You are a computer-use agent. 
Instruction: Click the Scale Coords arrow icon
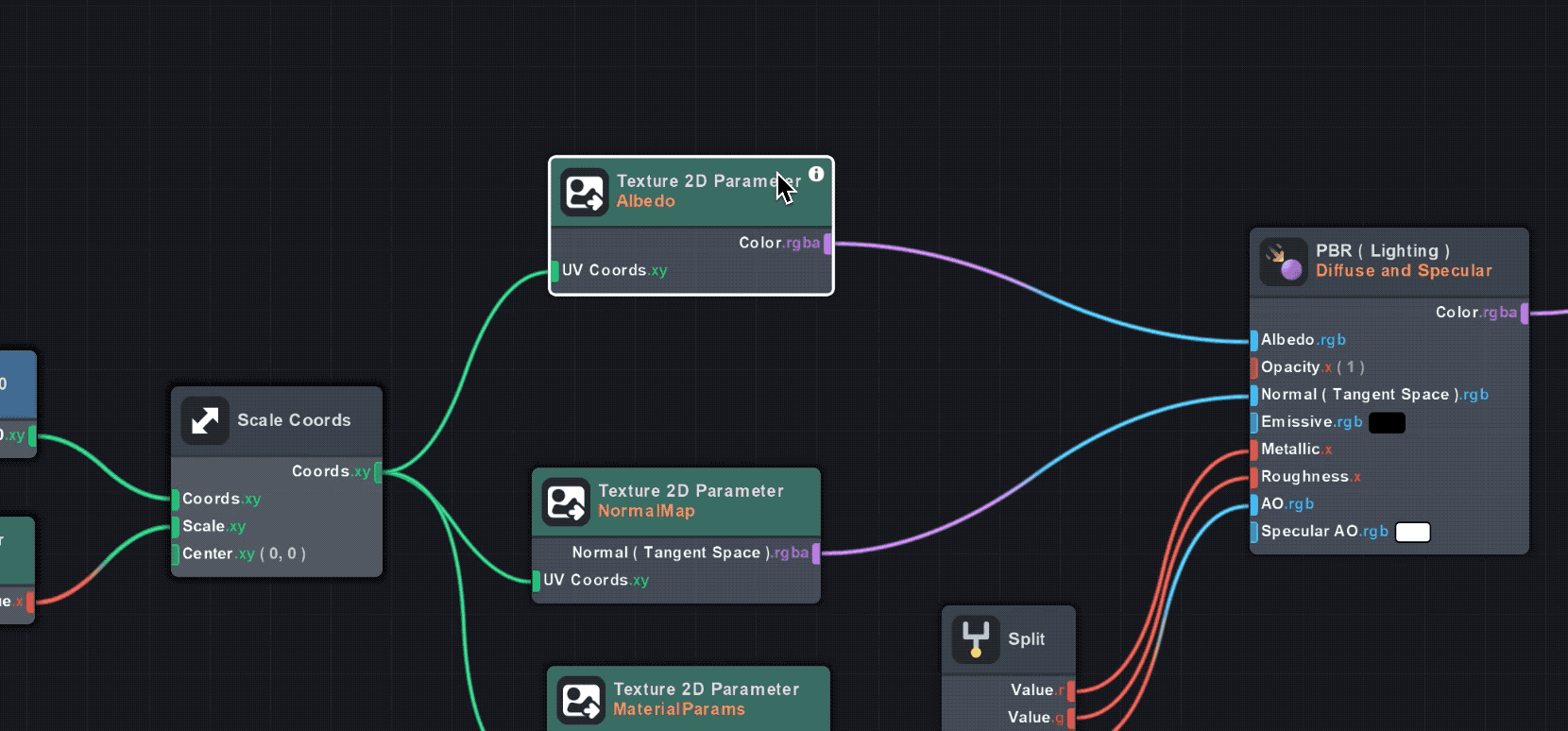205,420
